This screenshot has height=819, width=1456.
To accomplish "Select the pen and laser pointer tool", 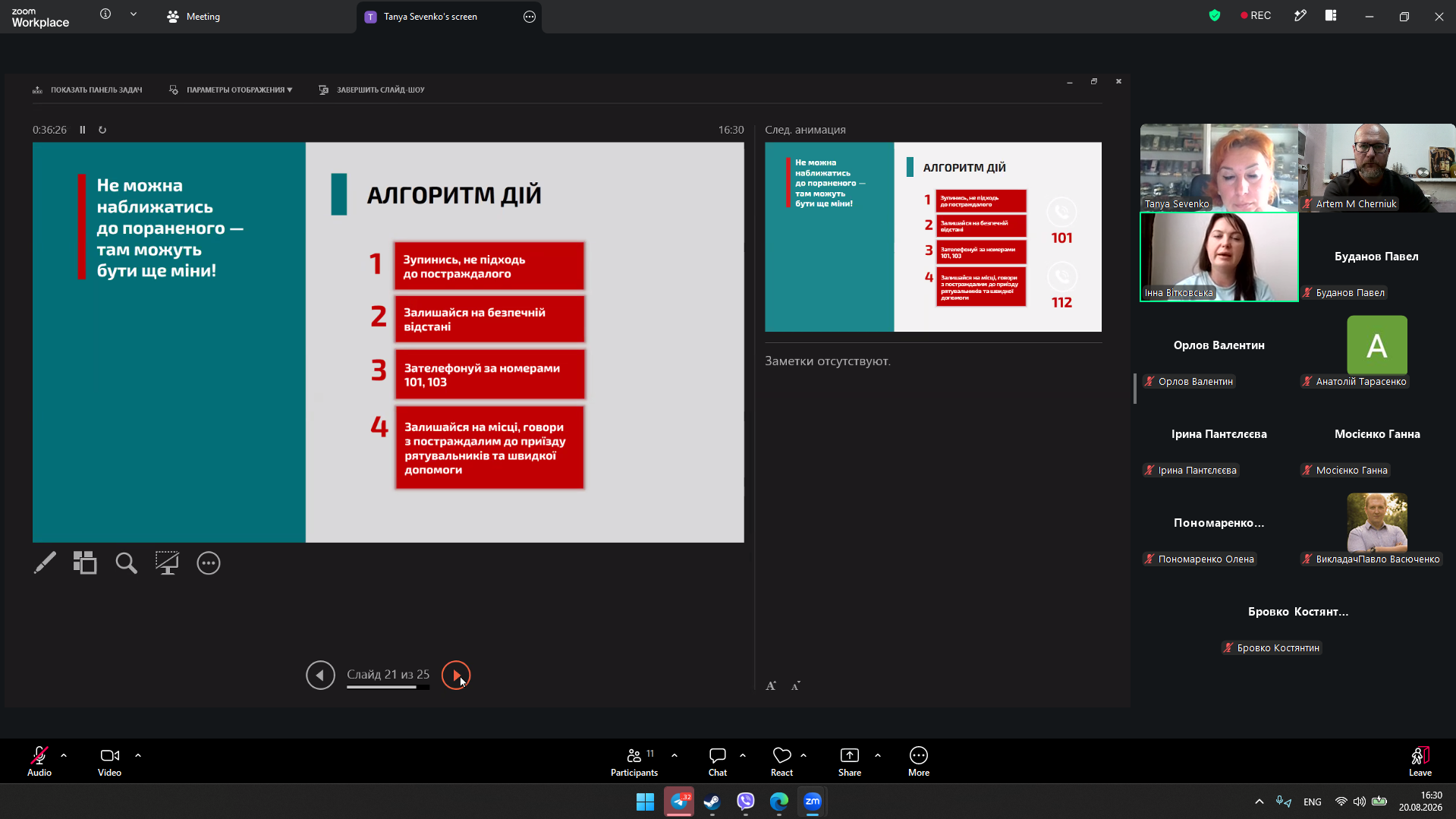I will 45,562.
